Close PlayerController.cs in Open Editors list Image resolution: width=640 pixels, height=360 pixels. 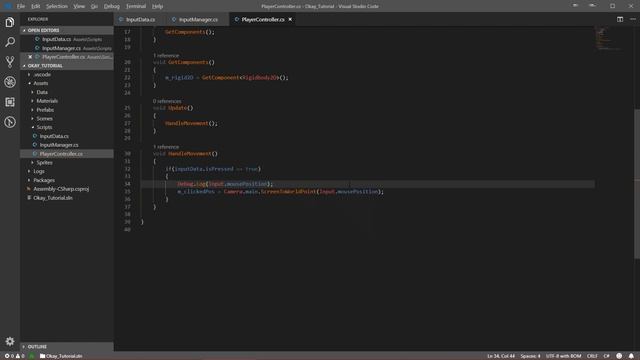coord(30,57)
